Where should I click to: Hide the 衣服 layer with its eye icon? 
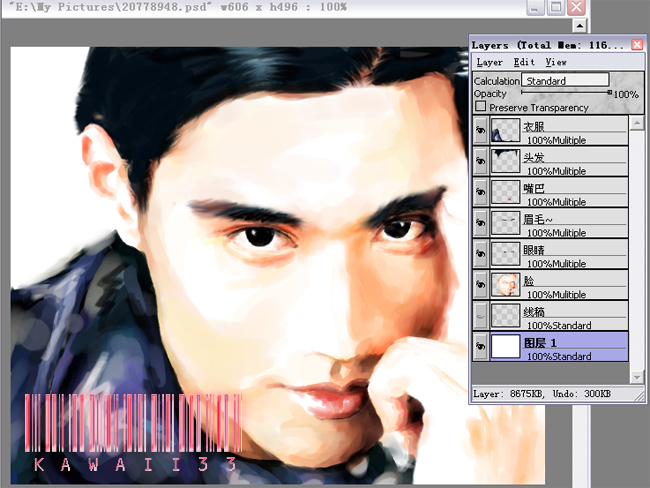(x=480, y=131)
